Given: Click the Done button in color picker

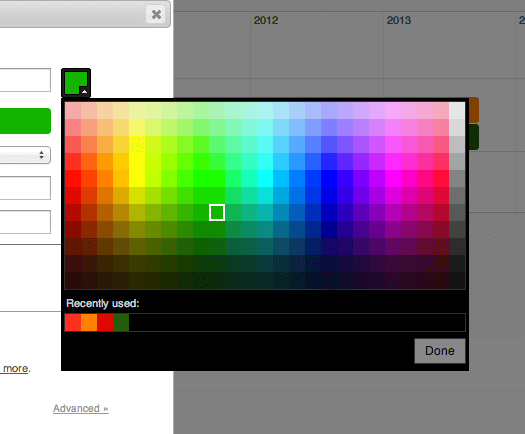Looking at the screenshot, I should (440, 351).
